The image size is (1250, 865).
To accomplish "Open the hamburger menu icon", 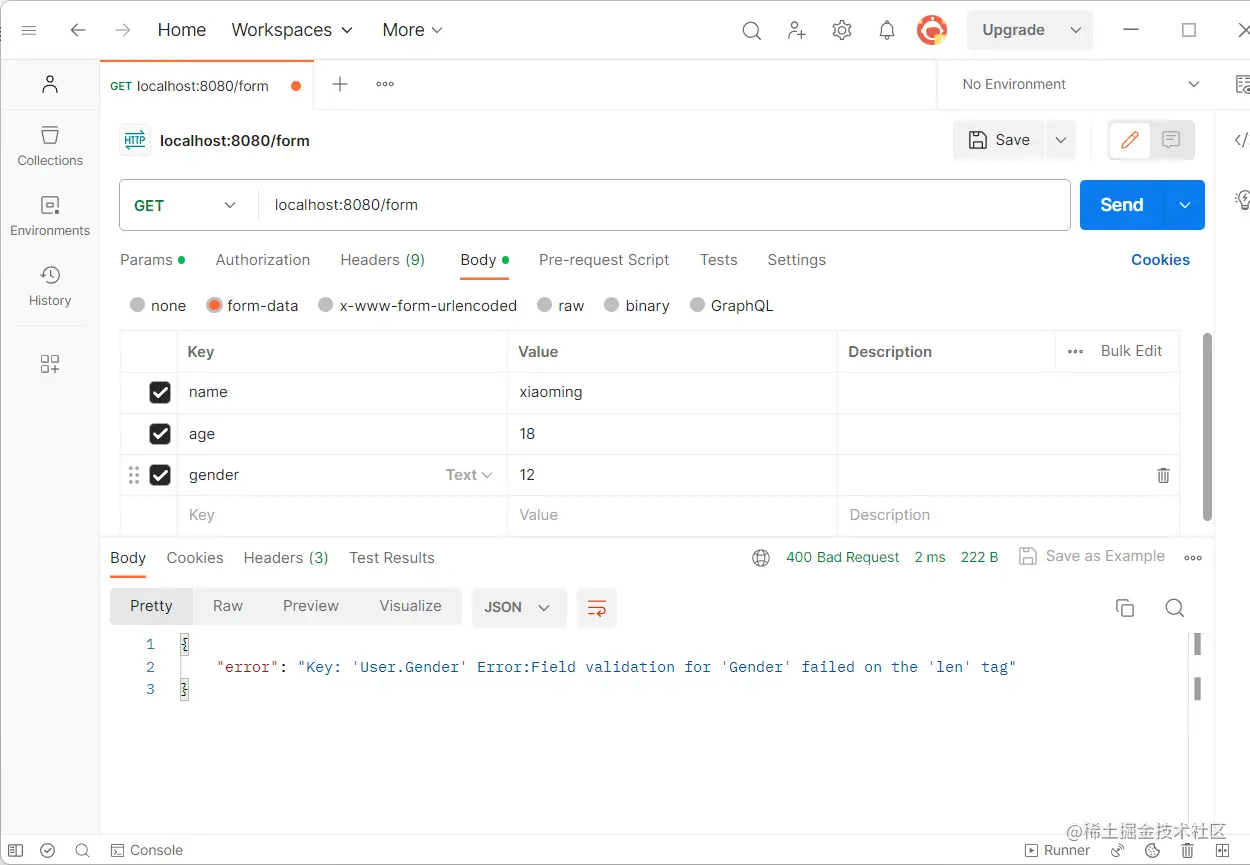I will 29,30.
